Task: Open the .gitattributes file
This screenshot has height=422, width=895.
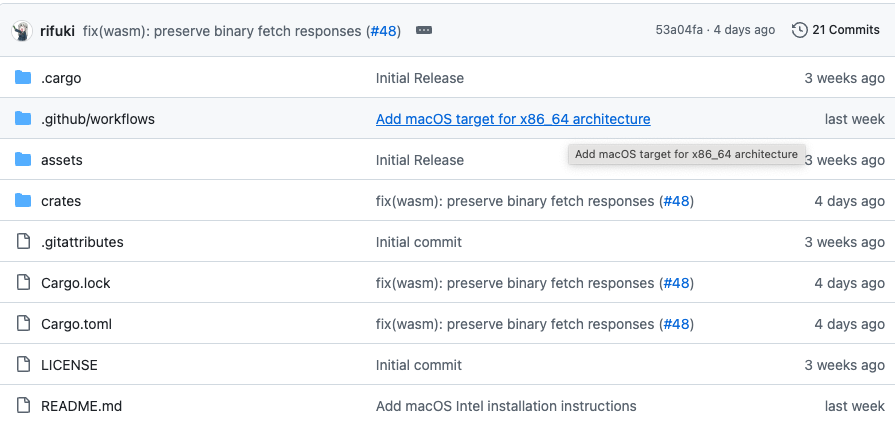Action: pyautogui.click(x=82, y=242)
